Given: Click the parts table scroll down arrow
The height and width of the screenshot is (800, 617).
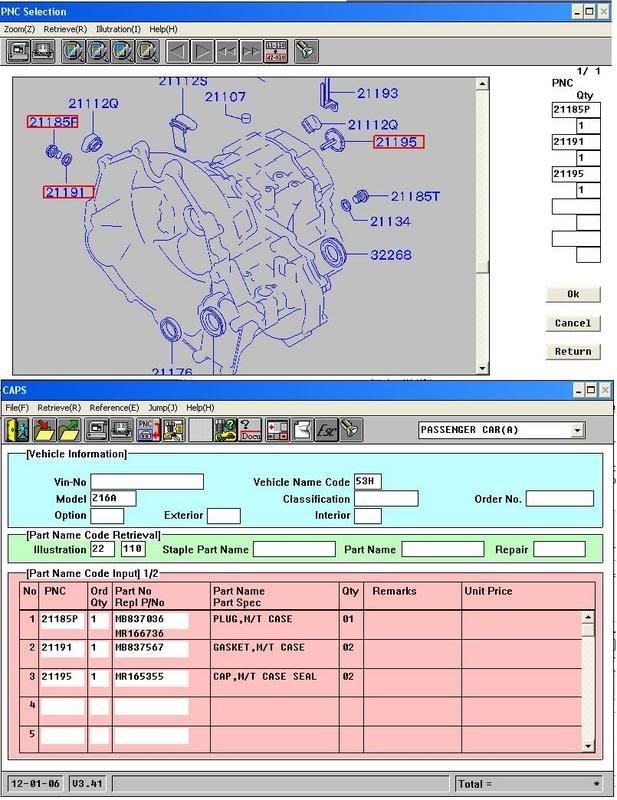Looking at the screenshot, I should click(588, 744).
